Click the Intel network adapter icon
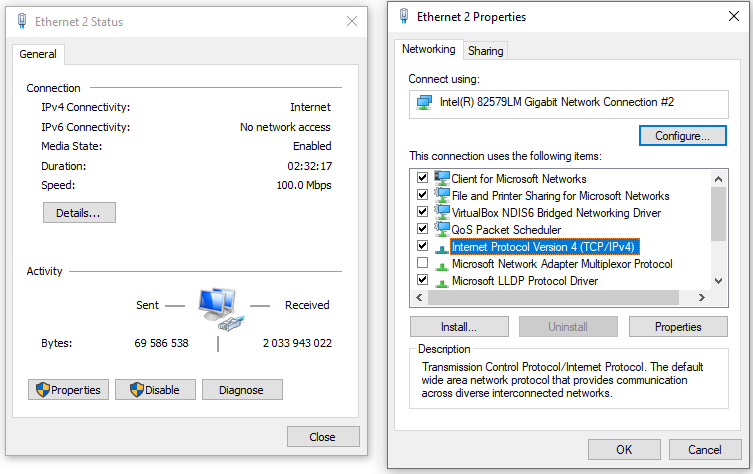This screenshot has height=474, width=753. point(424,102)
